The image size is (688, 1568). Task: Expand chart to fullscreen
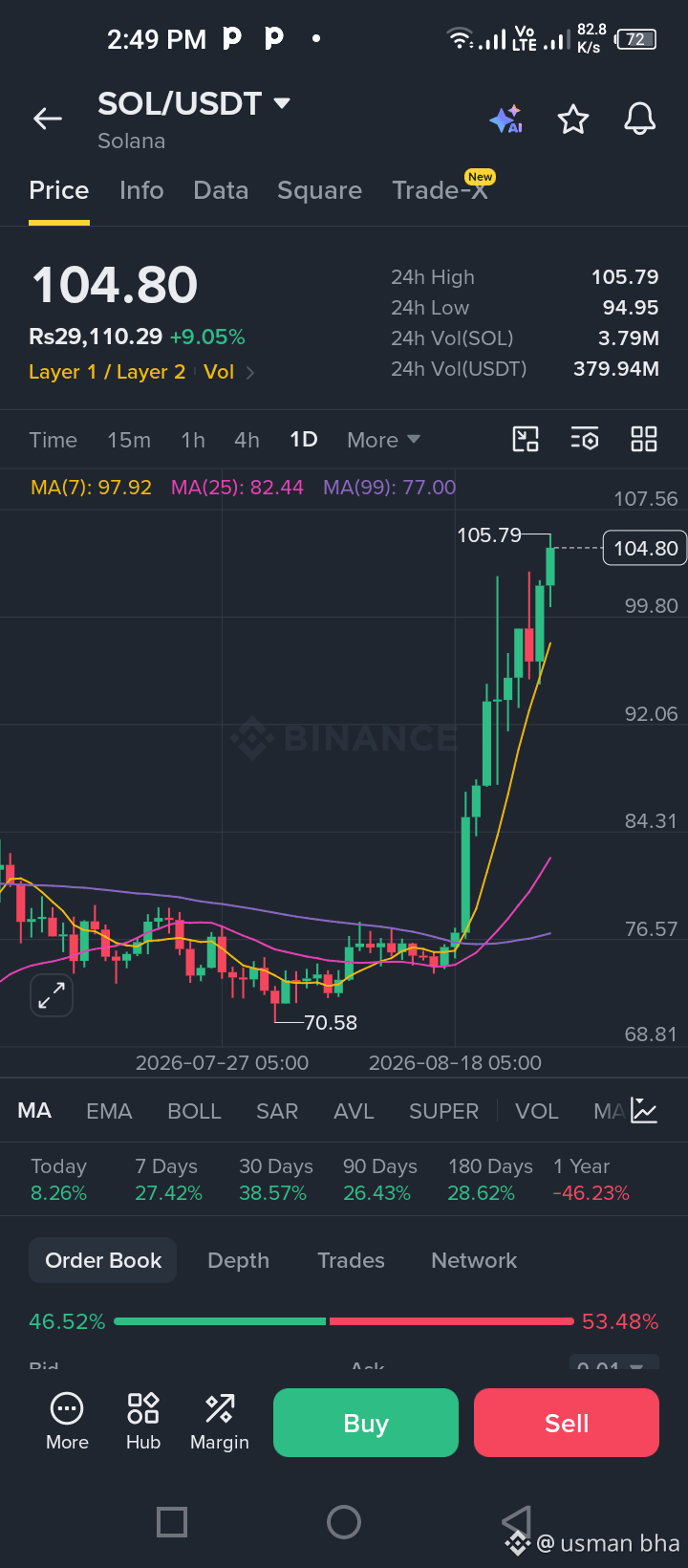click(x=52, y=996)
